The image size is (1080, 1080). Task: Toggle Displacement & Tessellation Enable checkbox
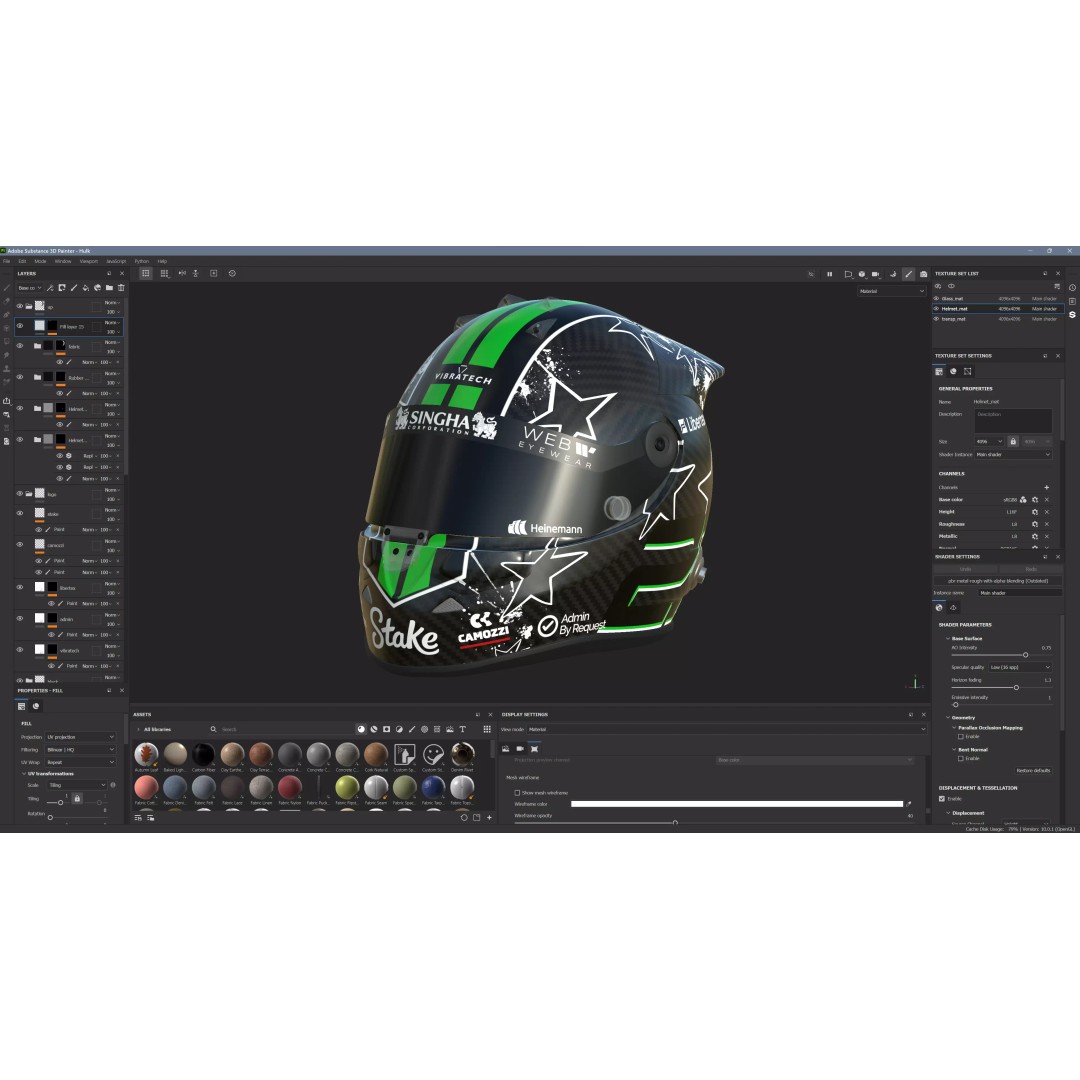pos(942,799)
